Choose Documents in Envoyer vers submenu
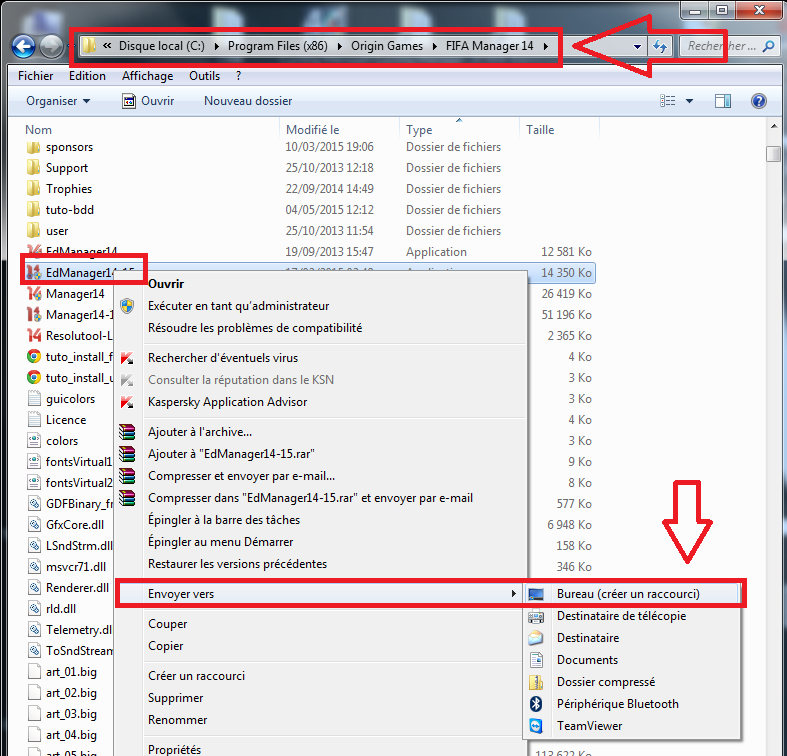The image size is (787, 756). pos(587,660)
